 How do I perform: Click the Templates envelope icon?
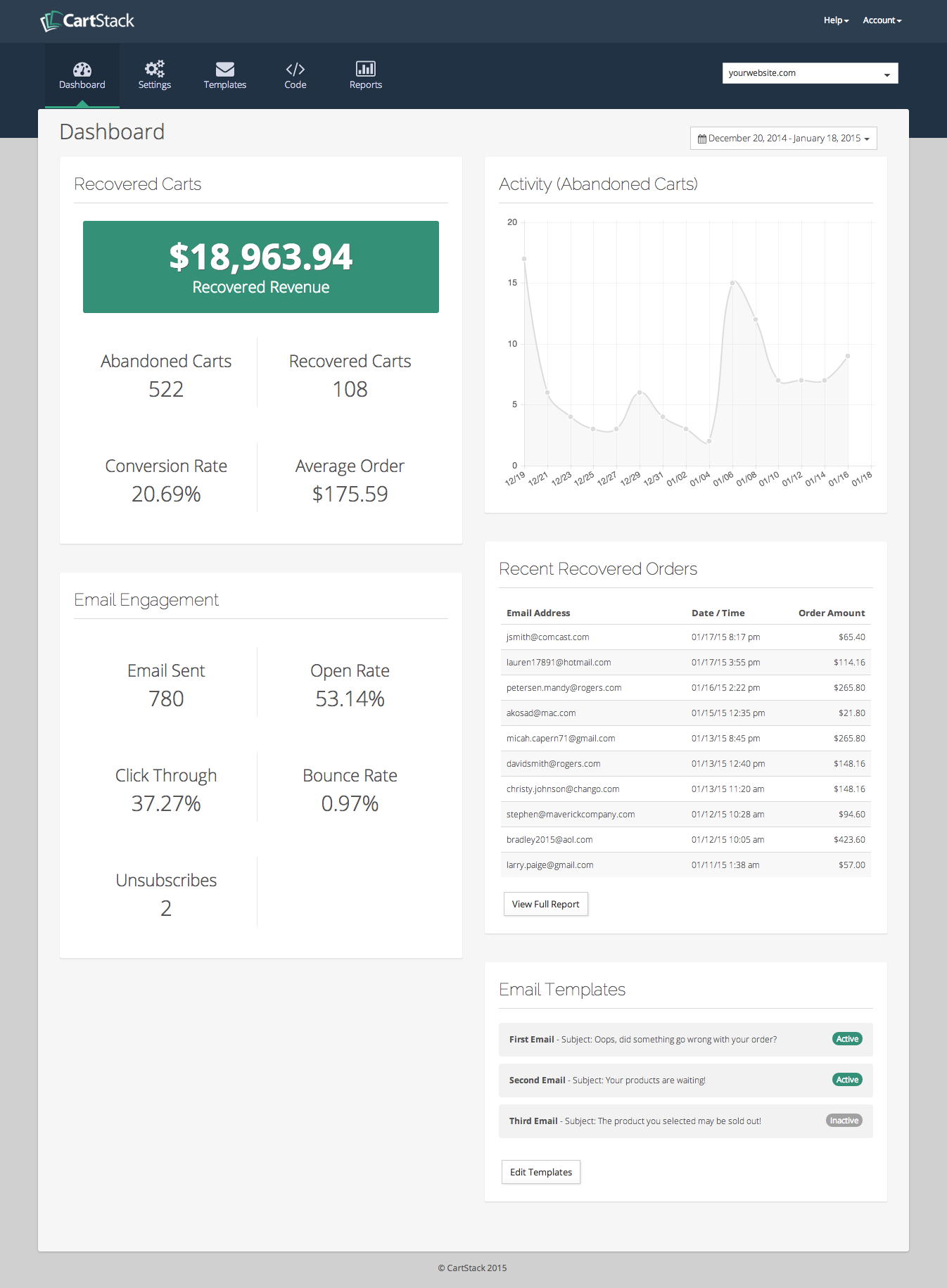click(x=224, y=69)
